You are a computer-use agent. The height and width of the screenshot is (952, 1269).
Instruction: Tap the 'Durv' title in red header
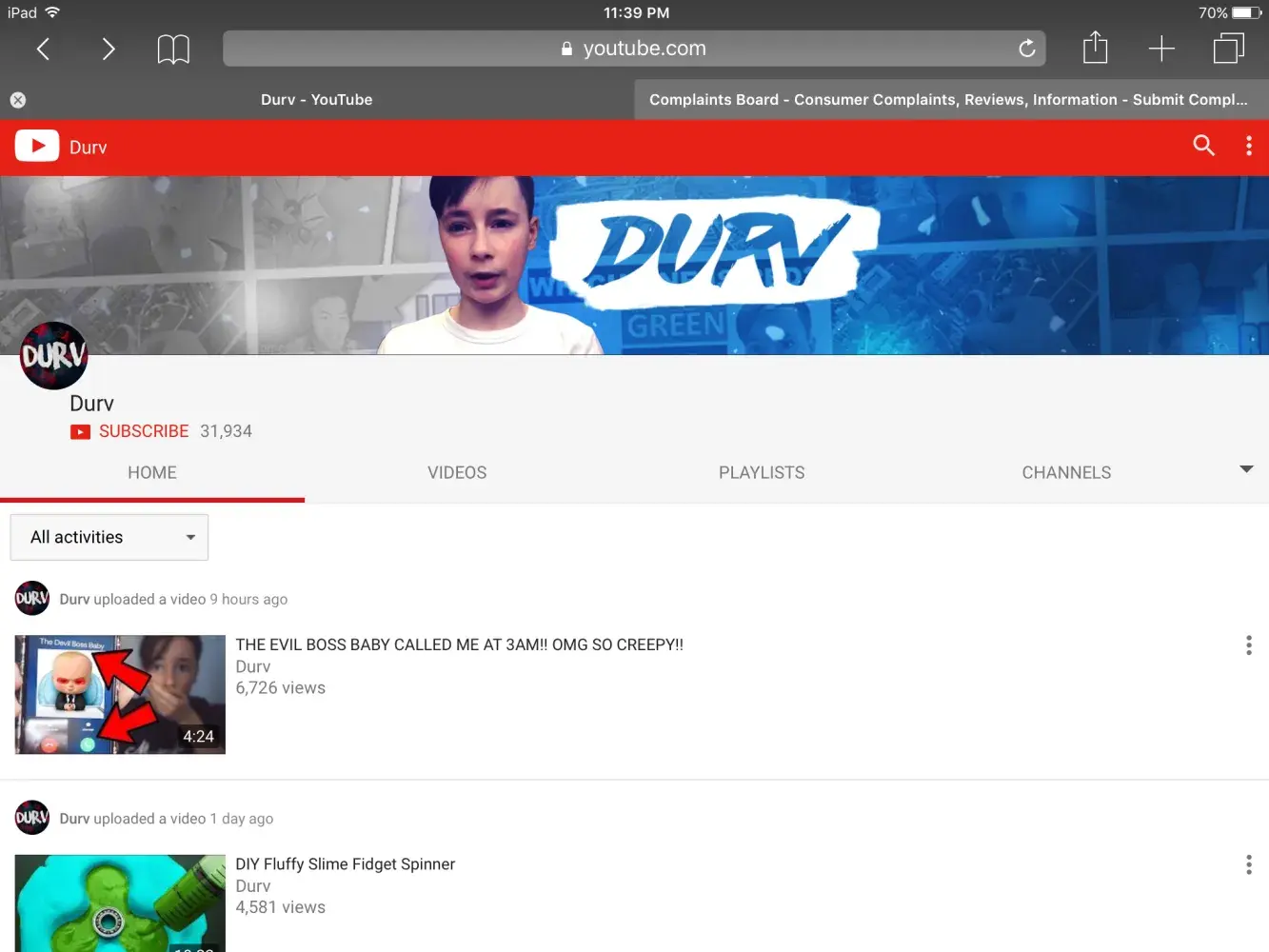pyautogui.click(x=89, y=148)
